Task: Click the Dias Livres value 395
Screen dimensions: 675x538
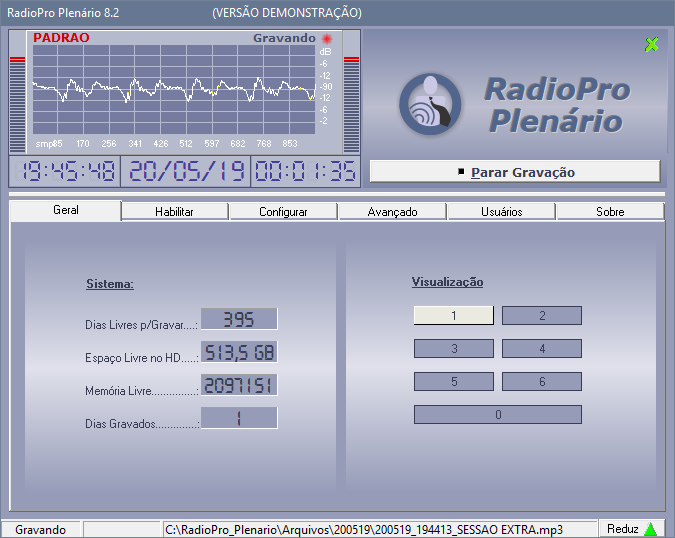Action: pyautogui.click(x=239, y=319)
